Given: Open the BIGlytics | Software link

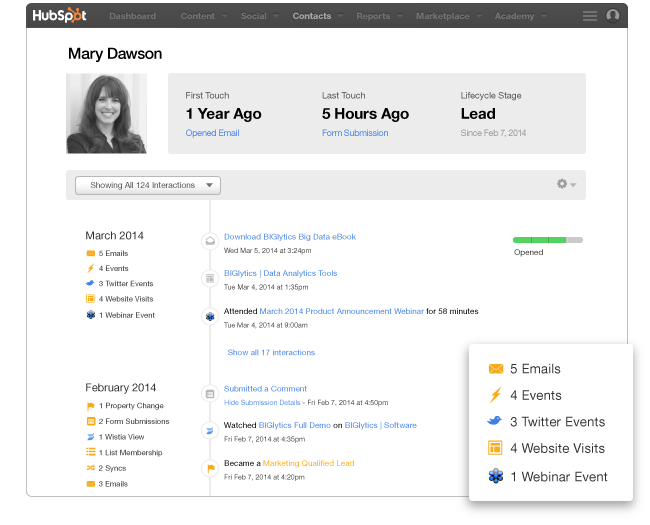Looking at the screenshot, I should 381,425.
